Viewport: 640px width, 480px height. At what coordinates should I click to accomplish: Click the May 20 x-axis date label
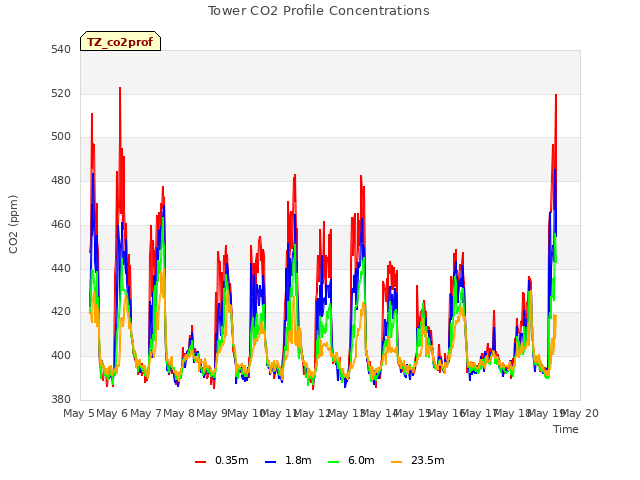[x=580, y=413]
